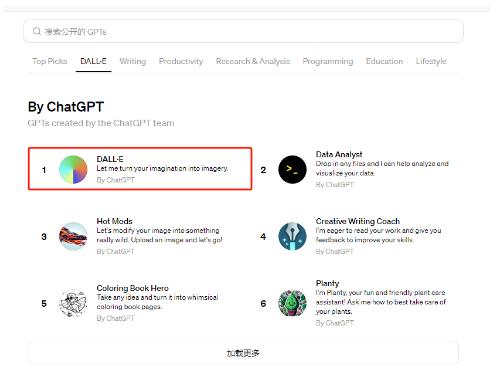Open the Coloring Book Hero sketch icon

(x=73, y=303)
